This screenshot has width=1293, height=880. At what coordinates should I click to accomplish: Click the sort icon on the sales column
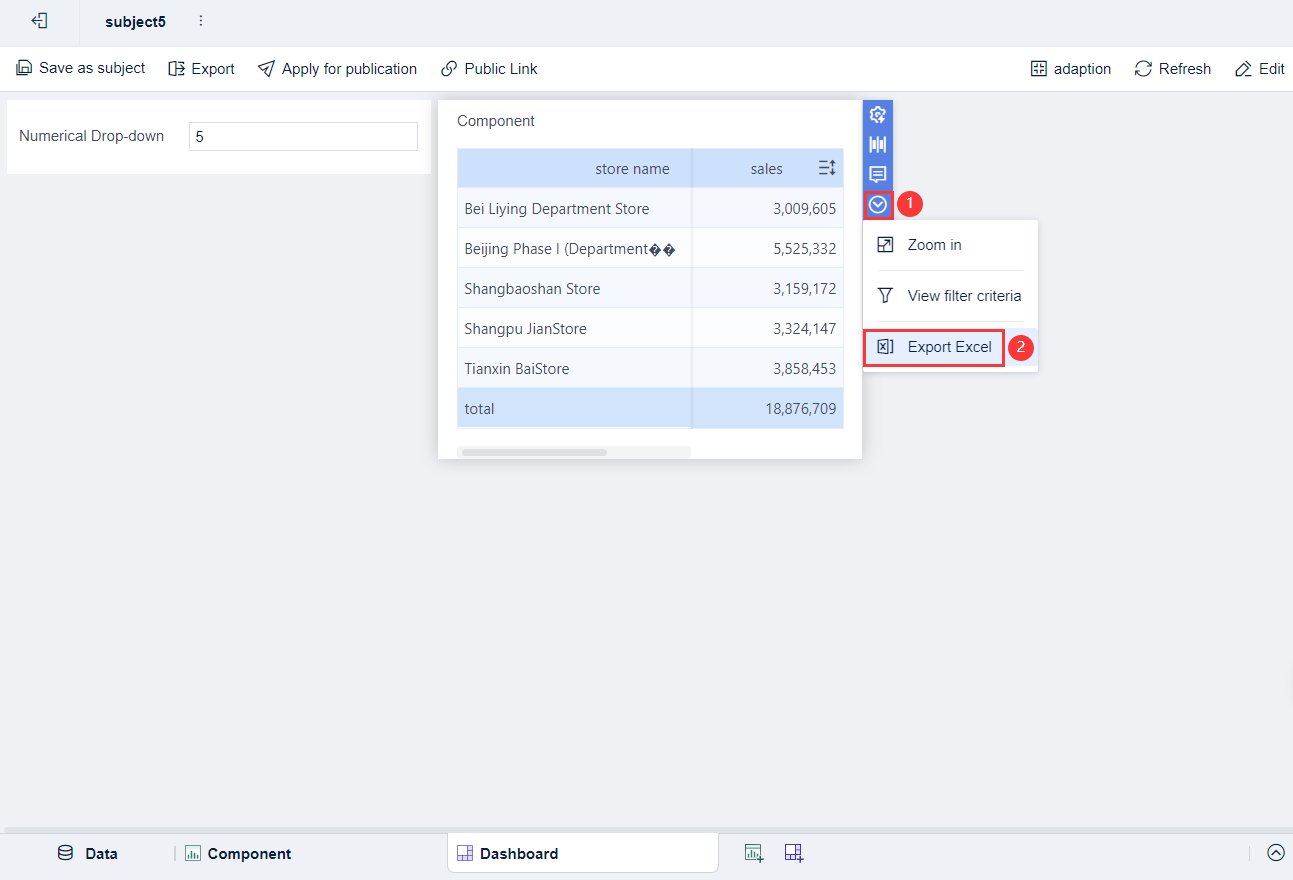[826, 168]
